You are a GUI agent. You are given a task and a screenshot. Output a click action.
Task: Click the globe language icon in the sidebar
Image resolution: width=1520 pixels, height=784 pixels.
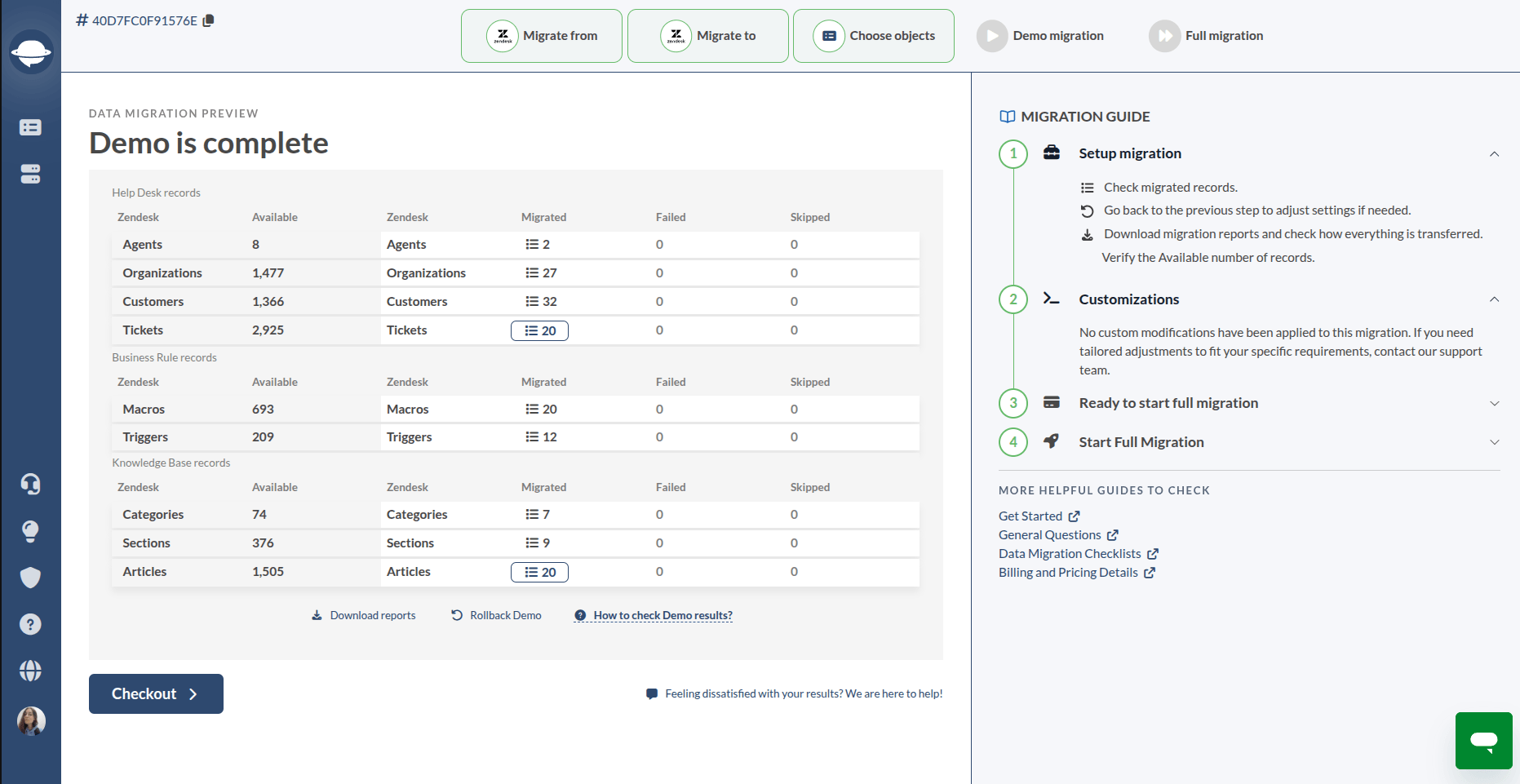(30, 671)
